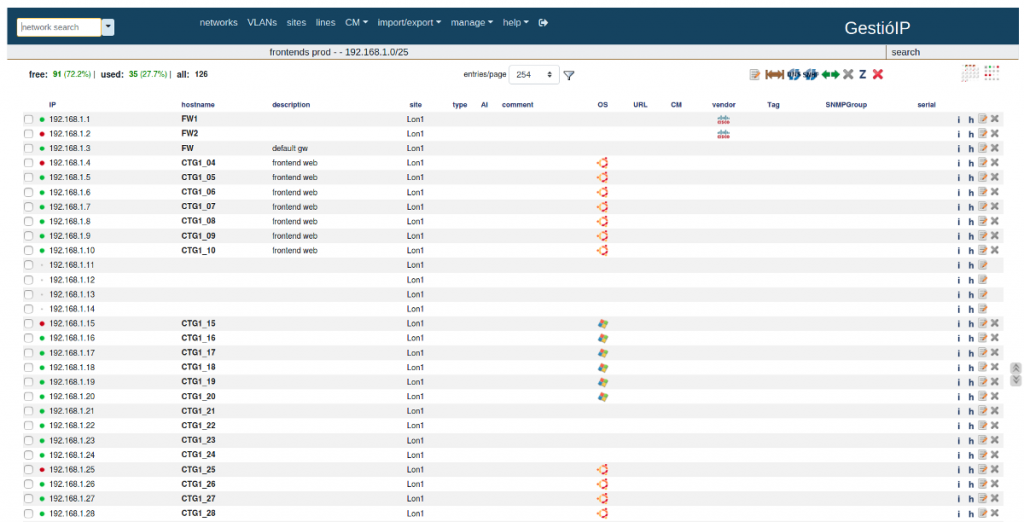The image size is (1024, 522).
Task: Expand the network search dropdown arrow
Action: (108, 28)
